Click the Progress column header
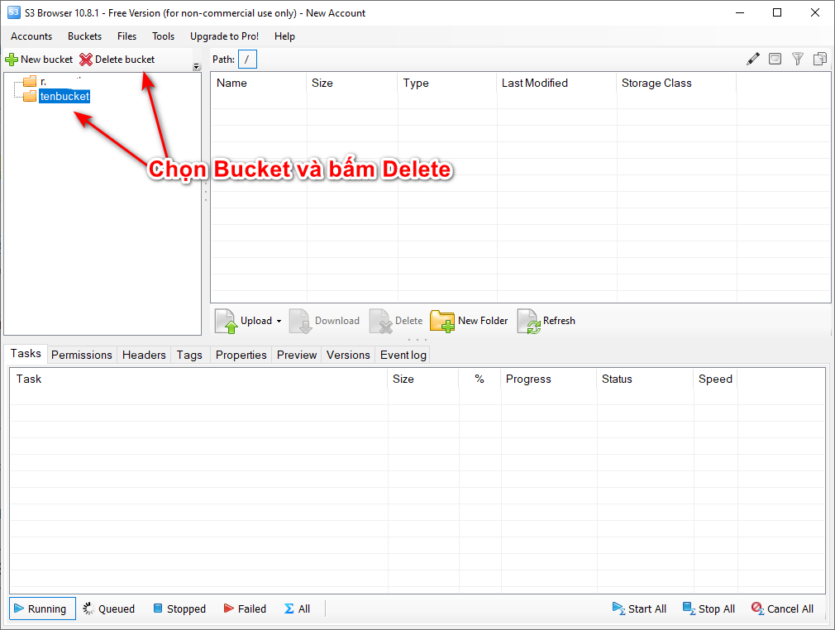 (549, 379)
